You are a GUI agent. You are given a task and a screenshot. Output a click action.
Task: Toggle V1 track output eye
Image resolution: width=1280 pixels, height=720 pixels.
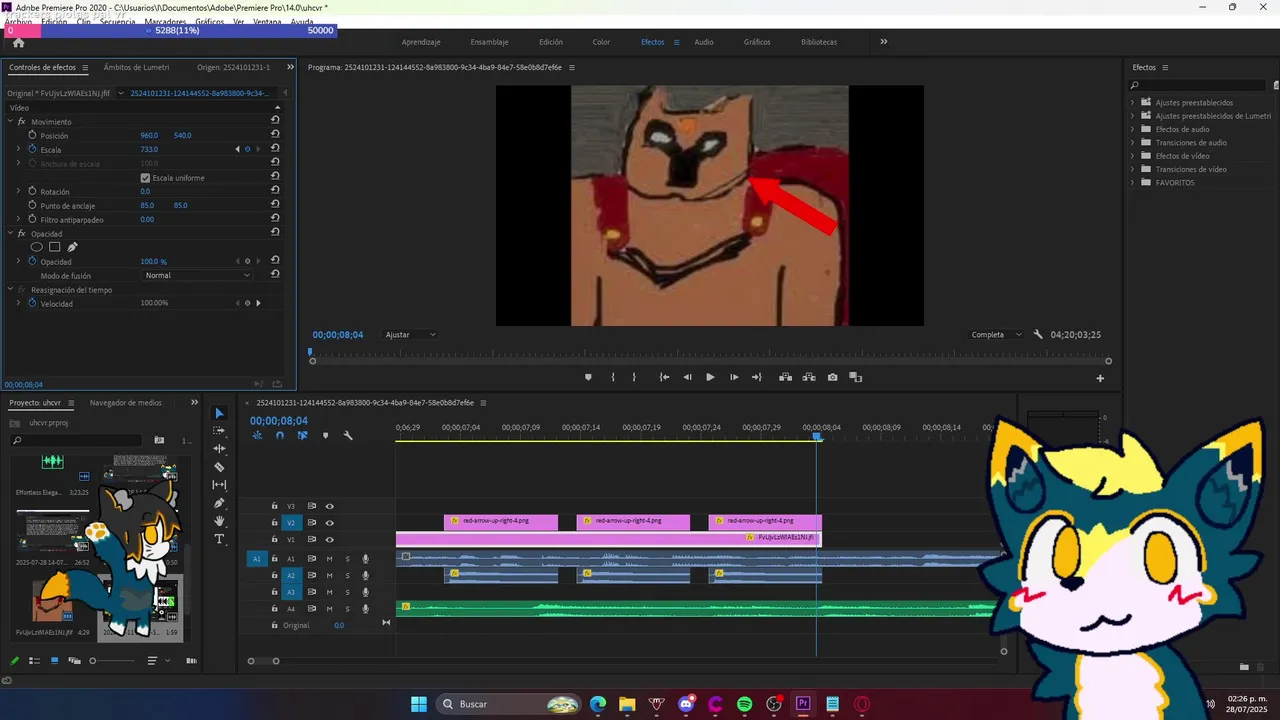pyautogui.click(x=329, y=540)
